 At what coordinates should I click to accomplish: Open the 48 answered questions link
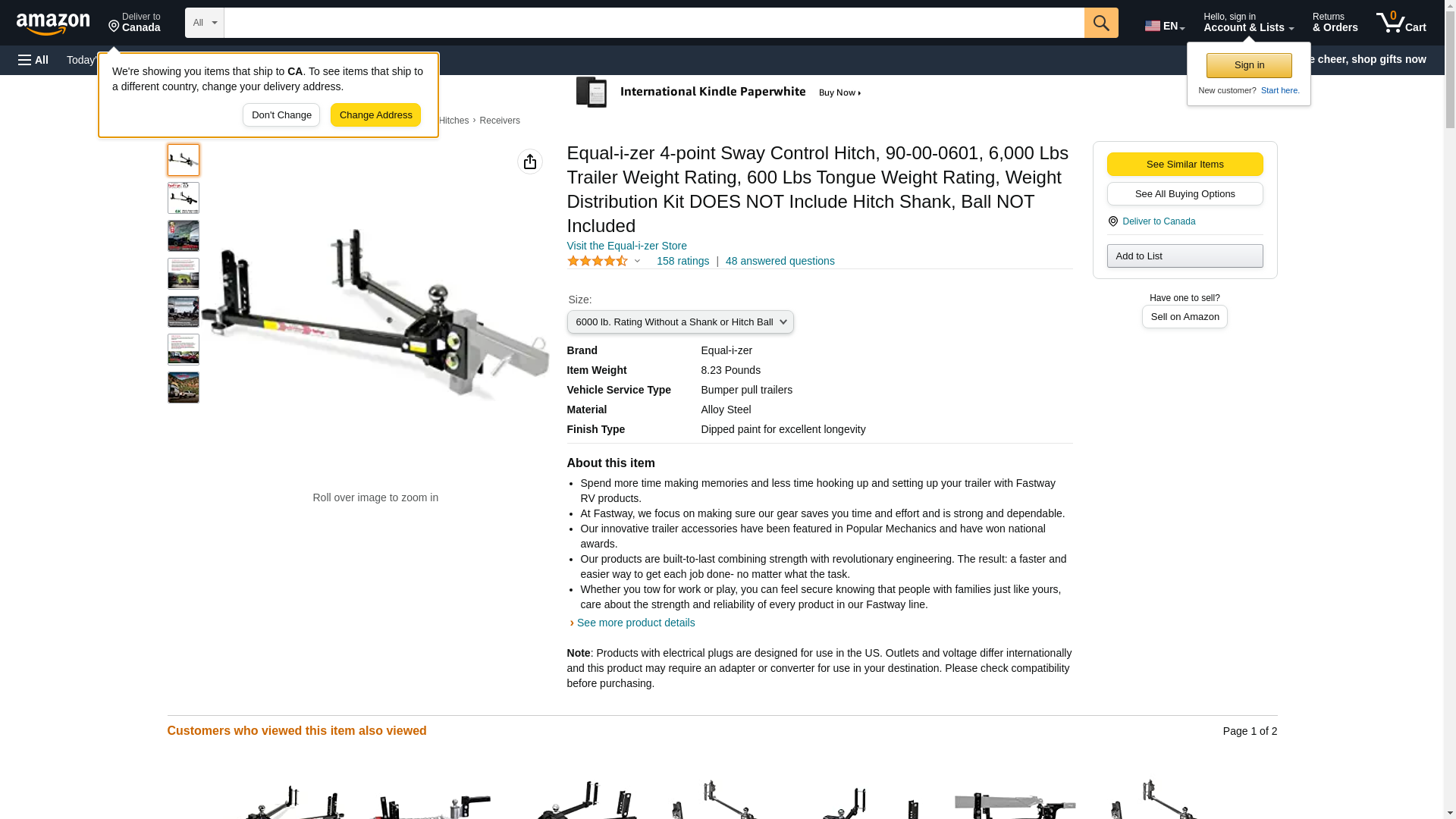point(780,261)
